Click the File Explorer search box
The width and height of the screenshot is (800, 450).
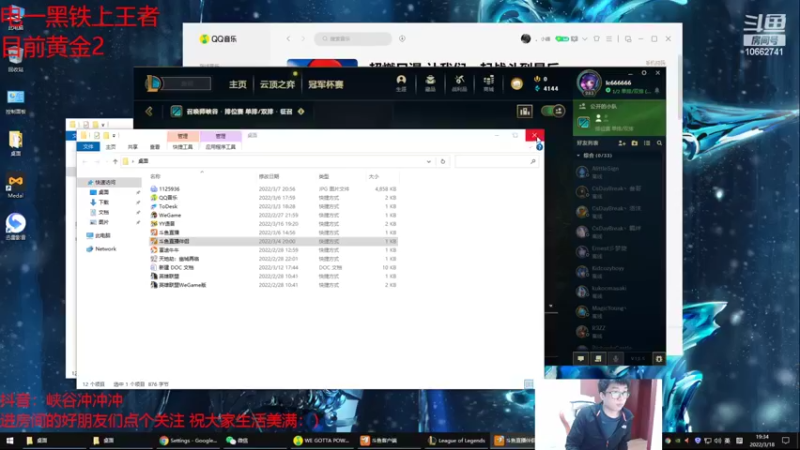coord(496,161)
